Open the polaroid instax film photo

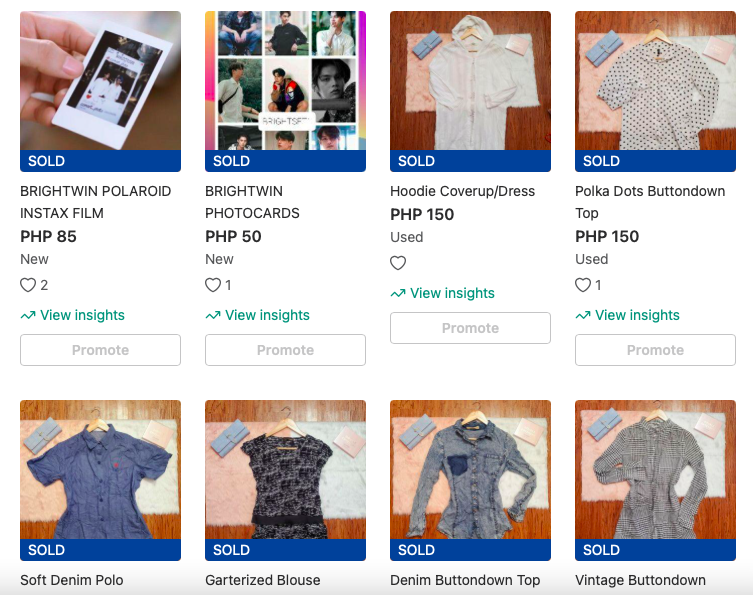(100, 80)
